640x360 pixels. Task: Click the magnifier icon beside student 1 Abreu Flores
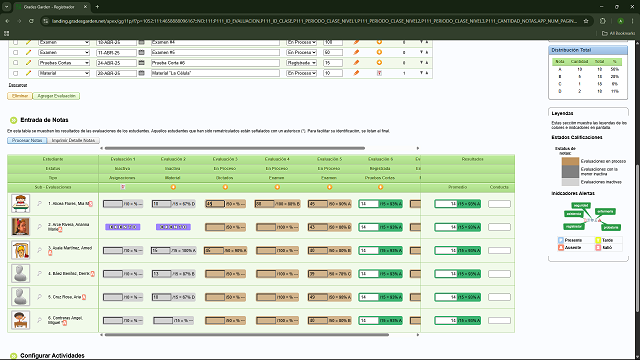pyautogui.click(x=40, y=203)
